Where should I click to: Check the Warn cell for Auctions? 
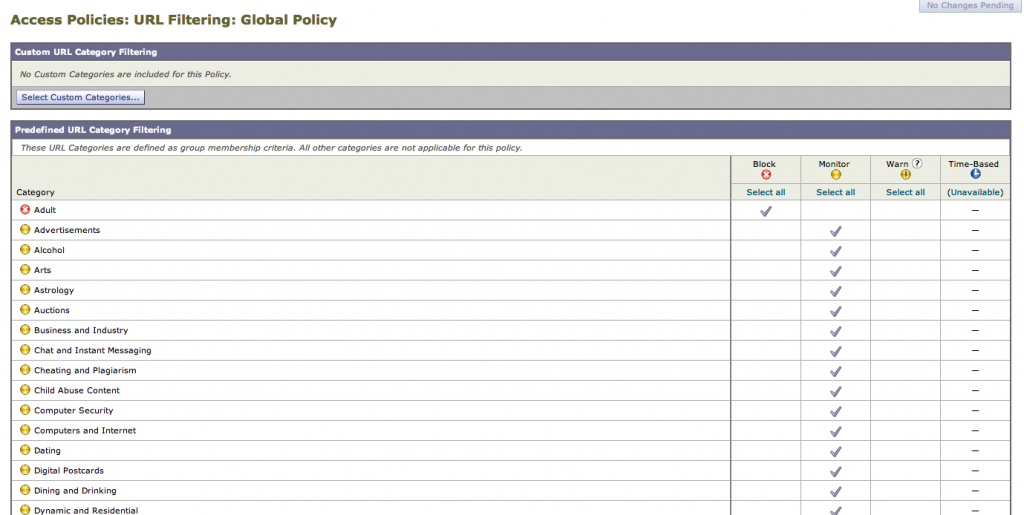[x=905, y=311]
